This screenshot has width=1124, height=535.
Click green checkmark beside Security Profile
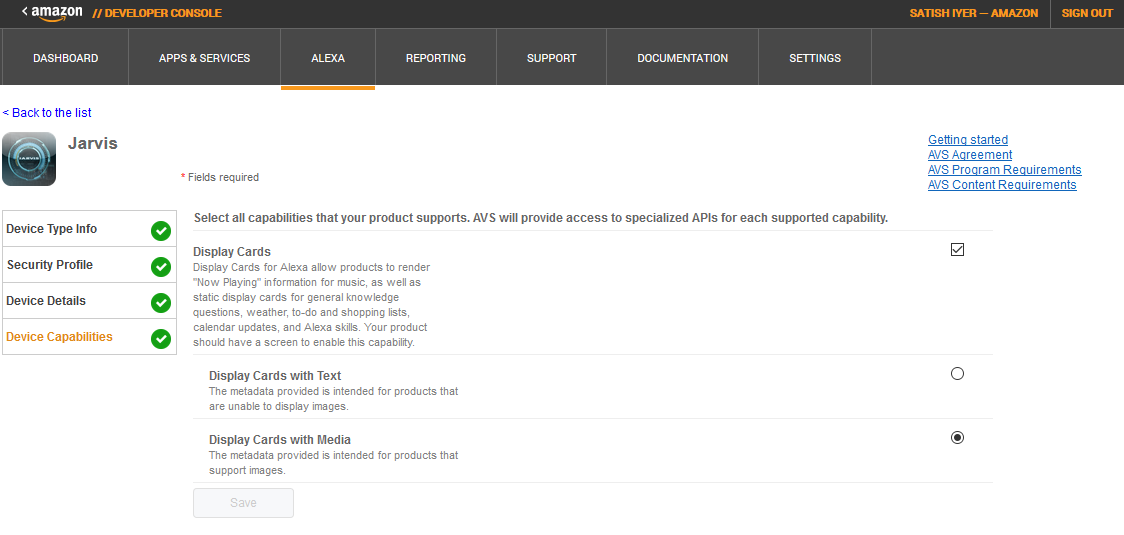pyautogui.click(x=161, y=267)
